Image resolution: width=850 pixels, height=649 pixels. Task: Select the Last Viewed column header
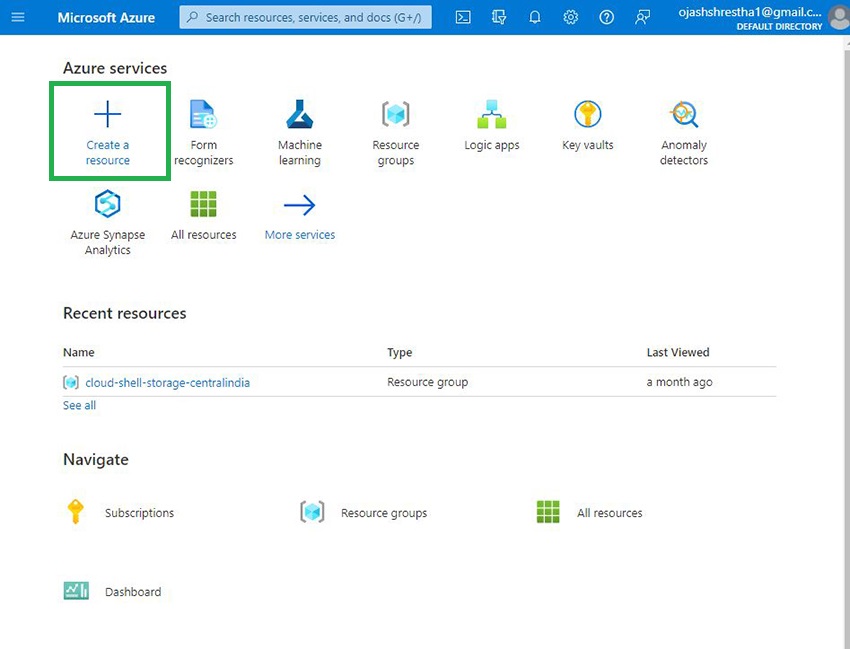[678, 352]
